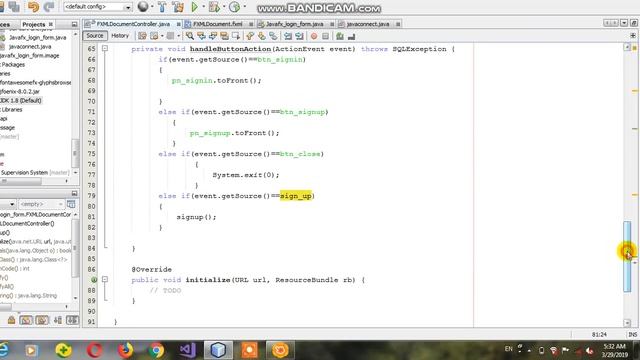This screenshot has width=640, height=360.
Task: Collapse code fold at line 65
Action: 105,49
